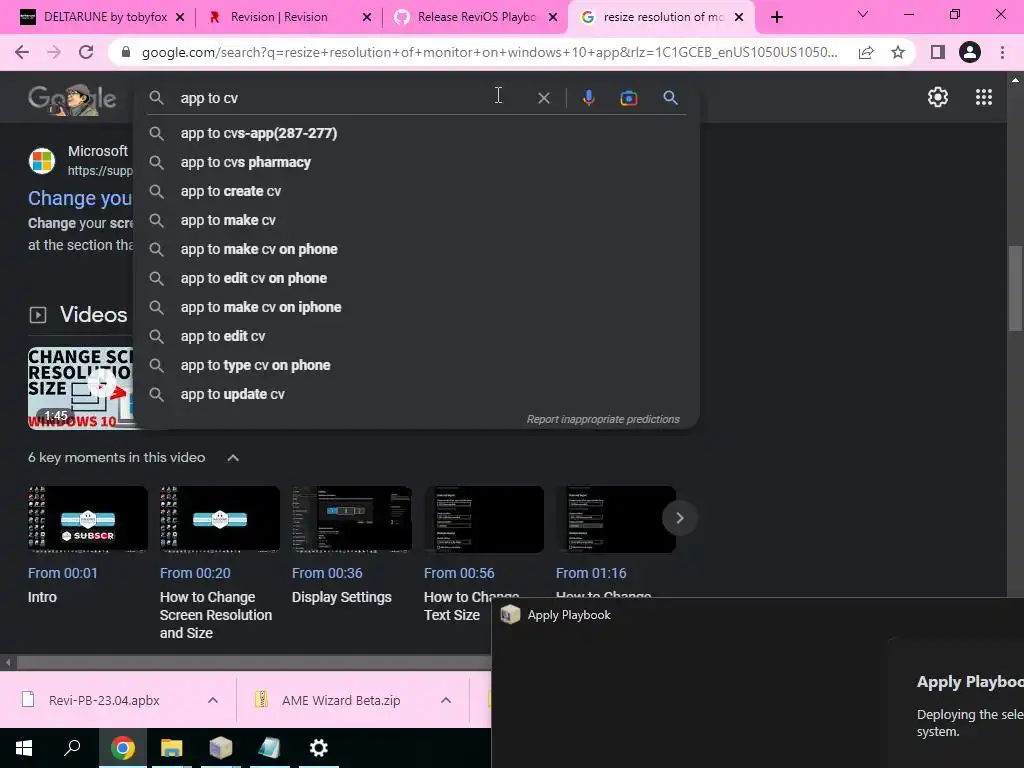
Task: Close the DELTARUNE by tobyfox tab
Action: pos(180,17)
